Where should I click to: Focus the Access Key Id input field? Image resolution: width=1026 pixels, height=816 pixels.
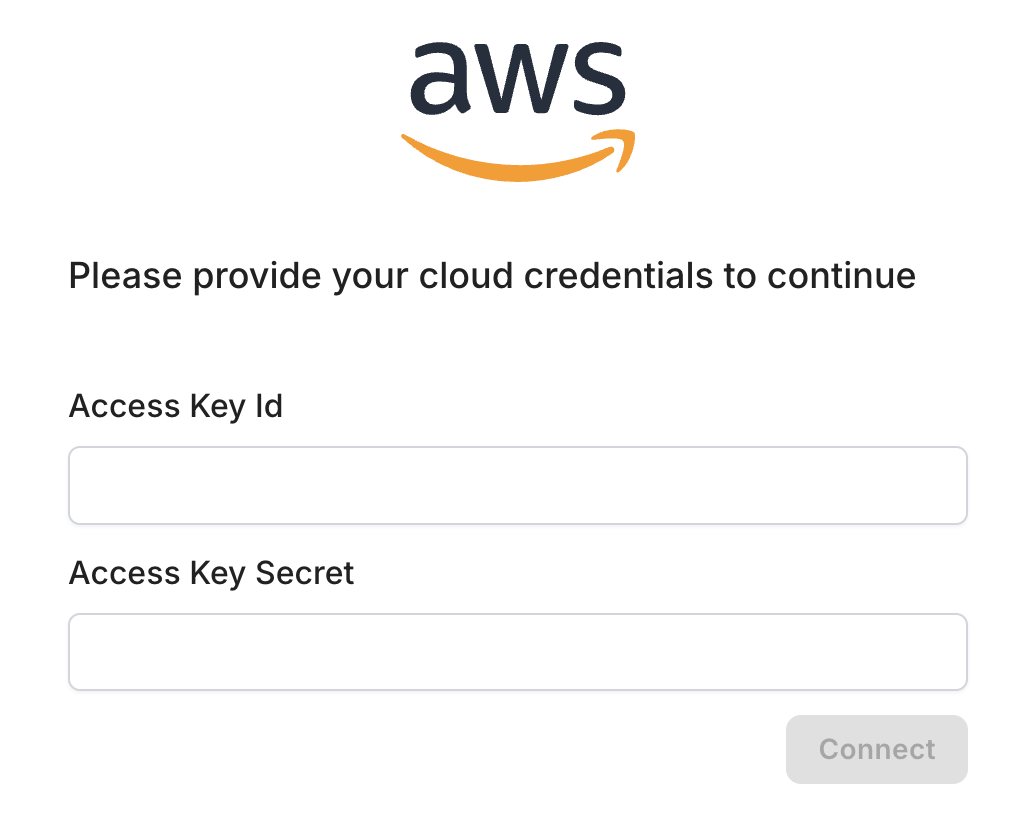(517, 485)
